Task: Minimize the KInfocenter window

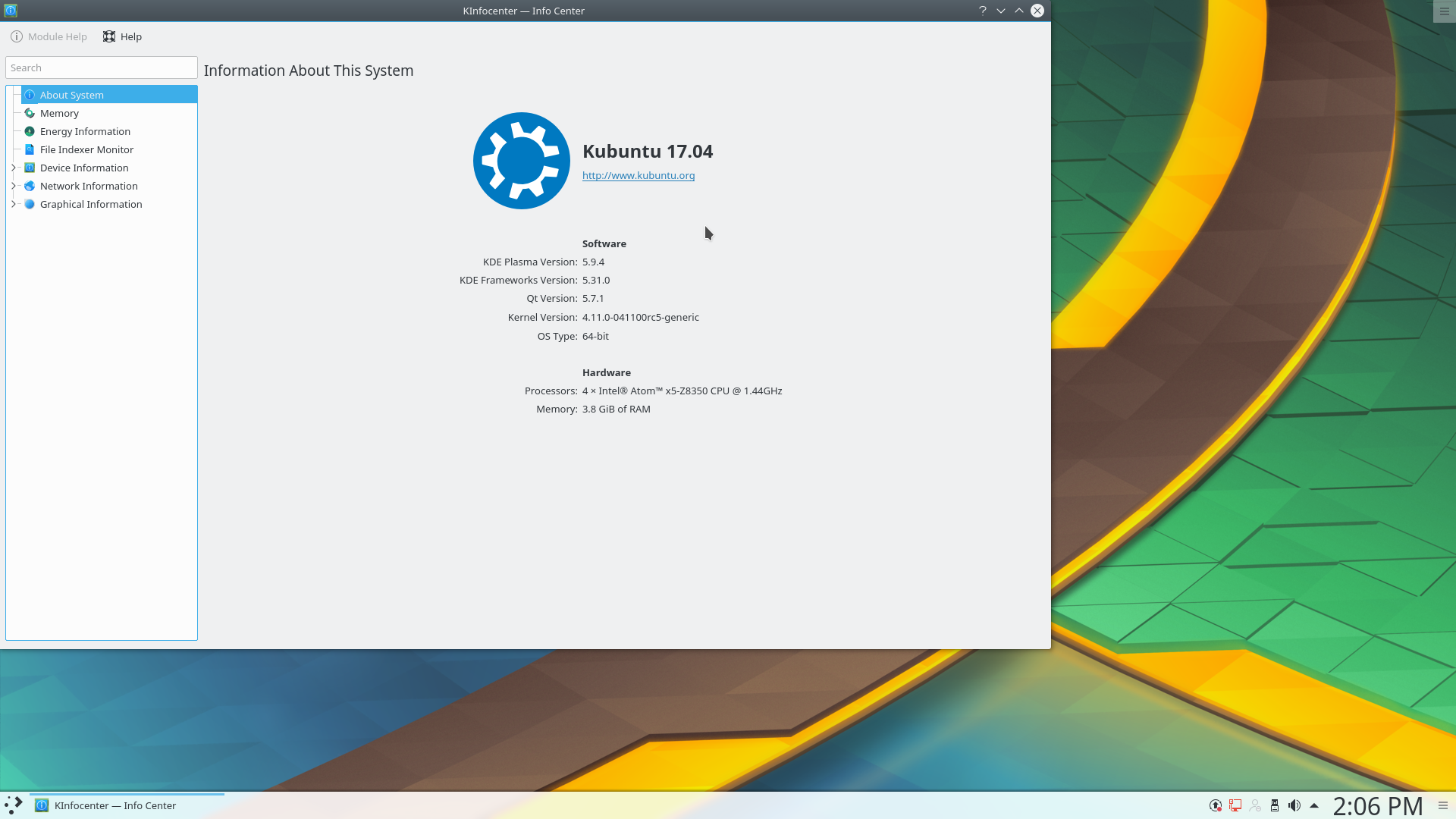Action: (1001, 11)
